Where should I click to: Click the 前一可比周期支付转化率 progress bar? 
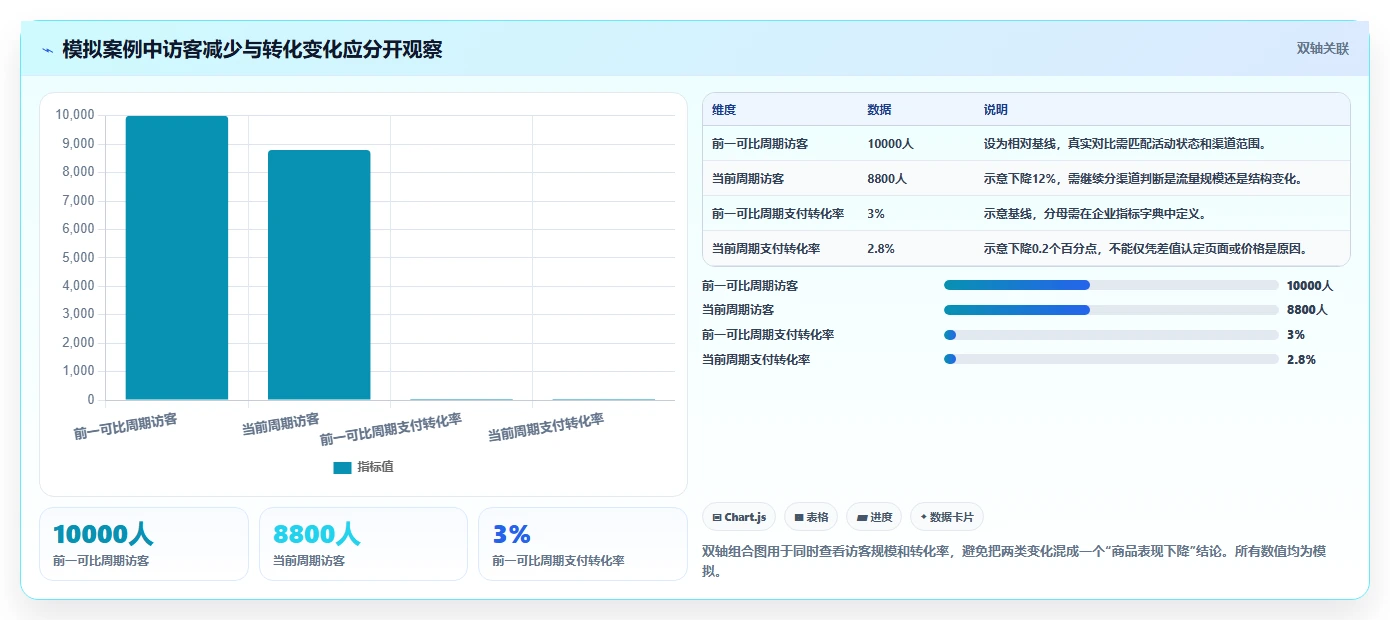1111,334
